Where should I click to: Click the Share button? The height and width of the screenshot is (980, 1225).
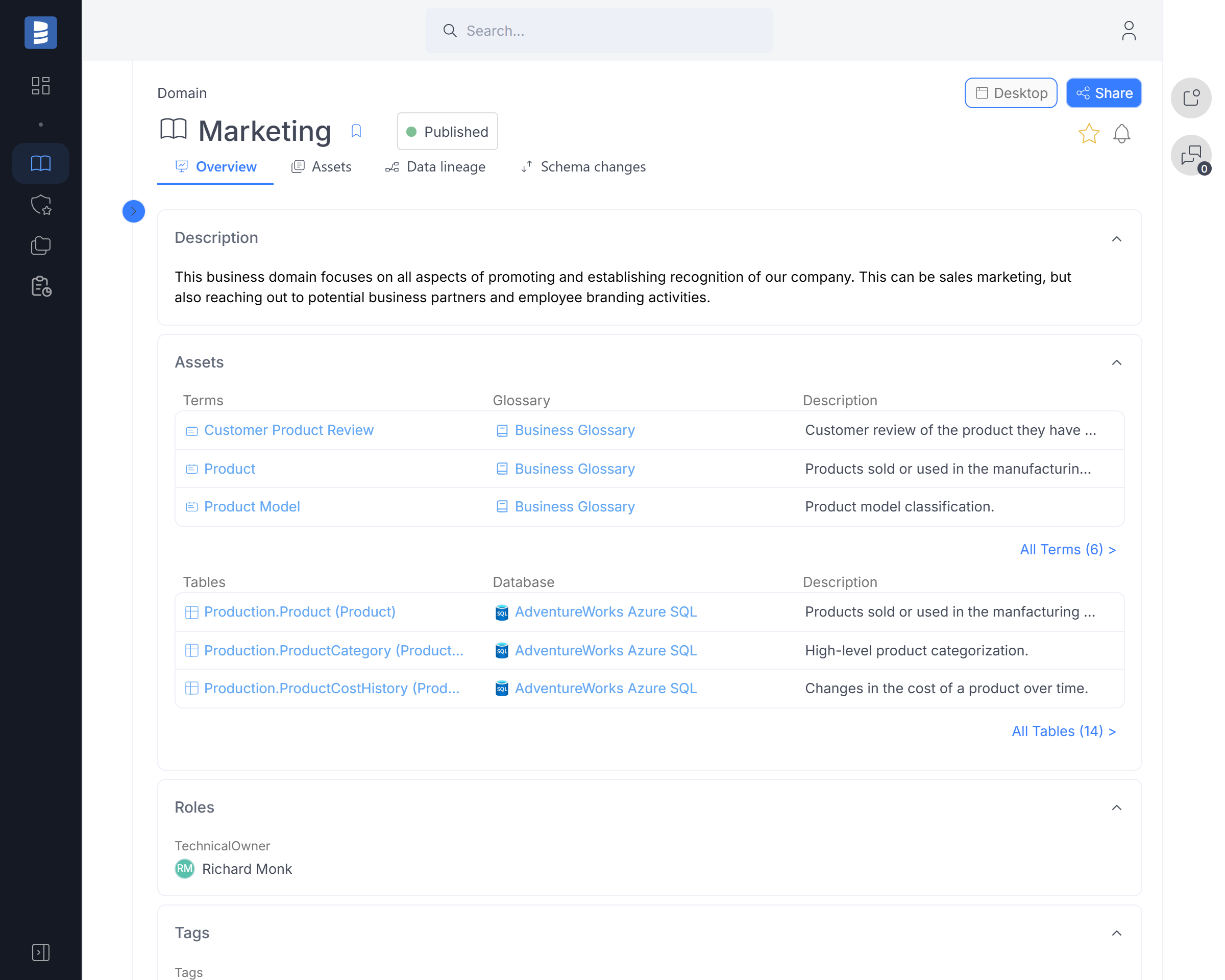pyautogui.click(x=1104, y=93)
